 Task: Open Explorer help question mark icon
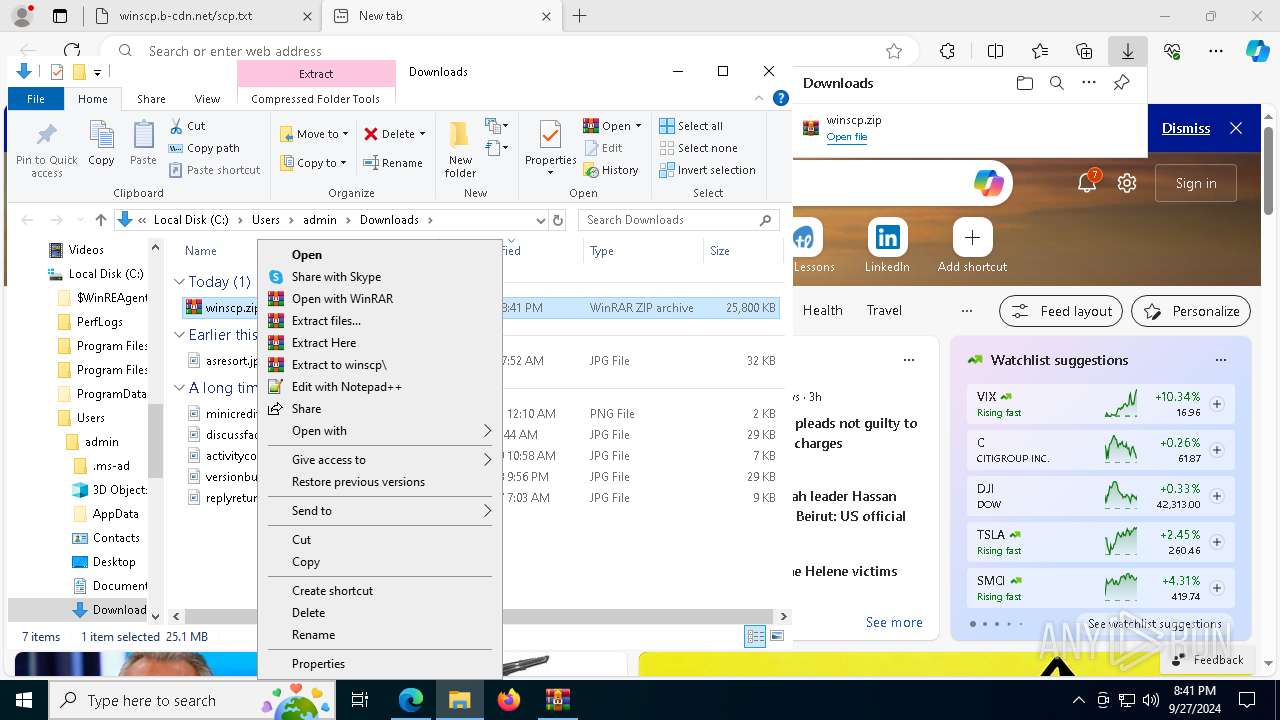tap(781, 98)
